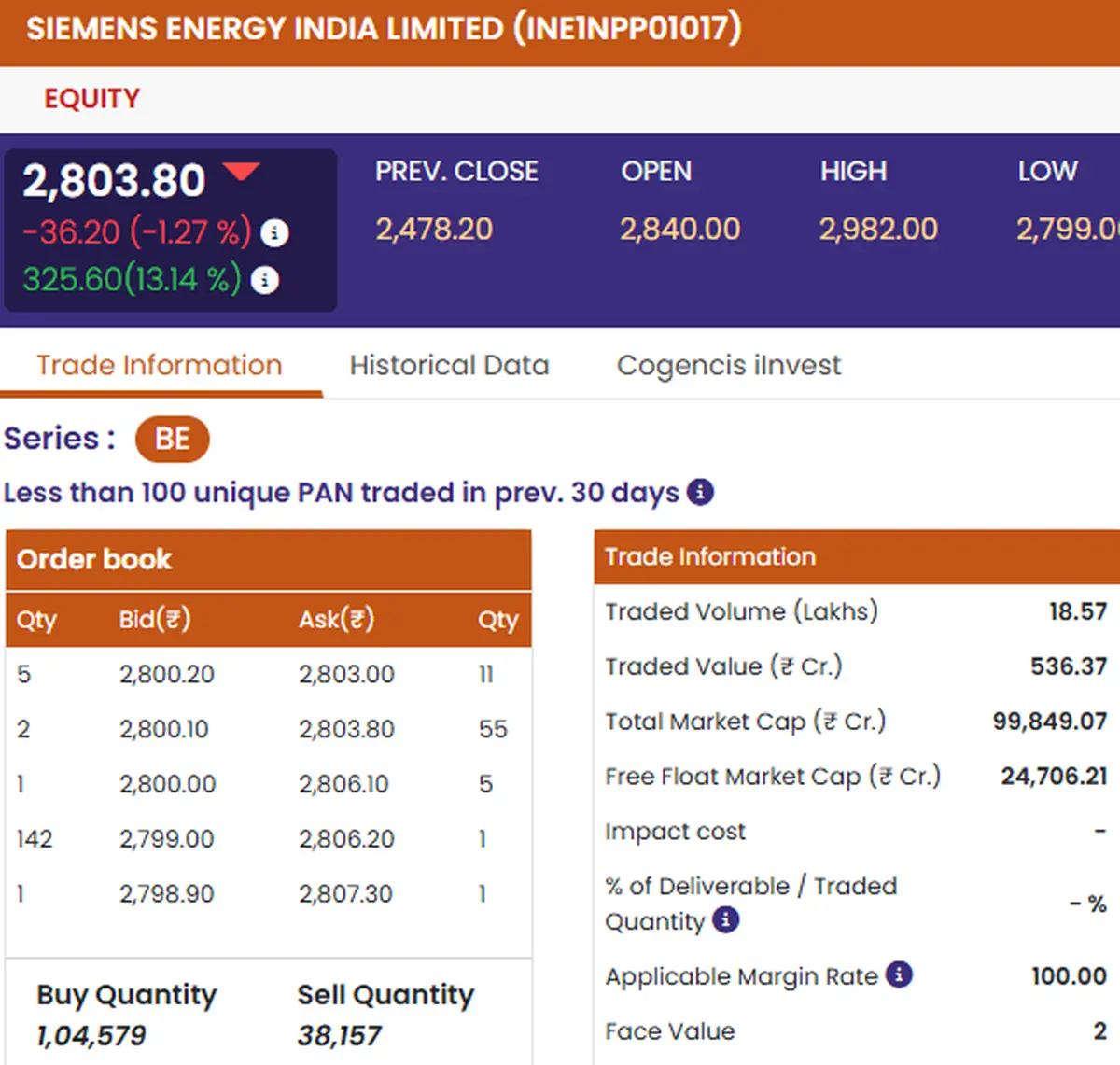
Task: Click ask quantity 11
Action: coord(486,674)
